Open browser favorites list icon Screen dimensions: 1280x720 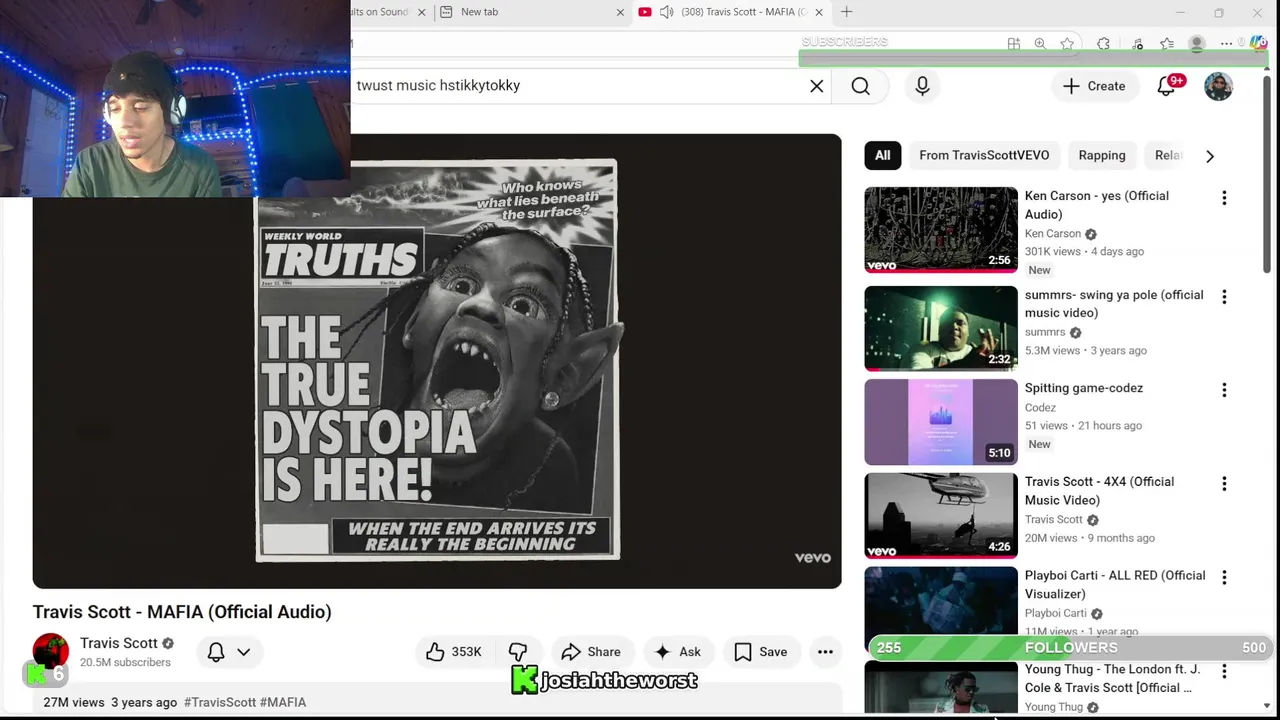1167,43
